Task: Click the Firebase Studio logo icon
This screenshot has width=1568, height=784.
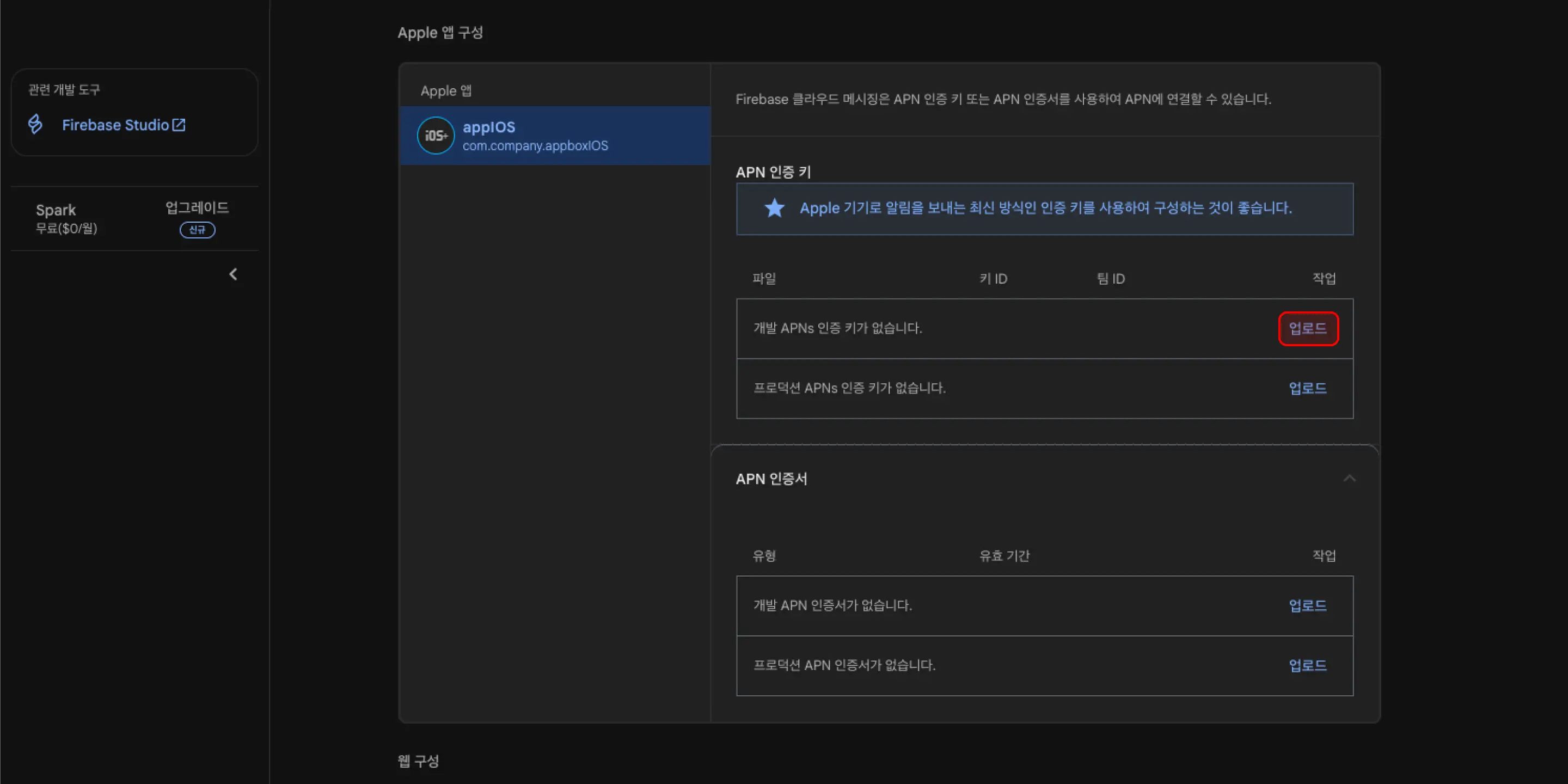Action: 35,125
